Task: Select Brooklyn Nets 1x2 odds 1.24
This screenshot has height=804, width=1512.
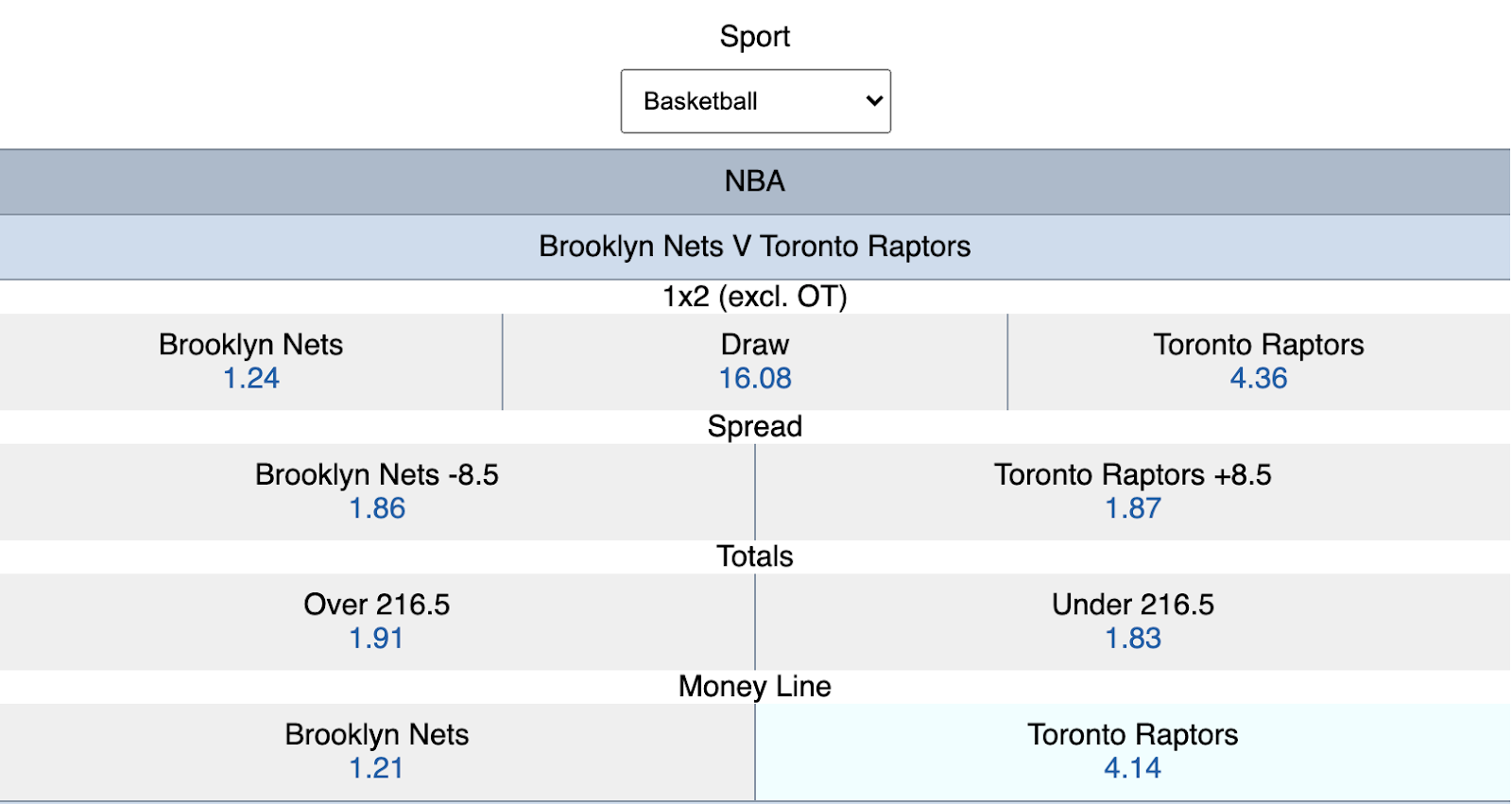Action: pos(250,362)
